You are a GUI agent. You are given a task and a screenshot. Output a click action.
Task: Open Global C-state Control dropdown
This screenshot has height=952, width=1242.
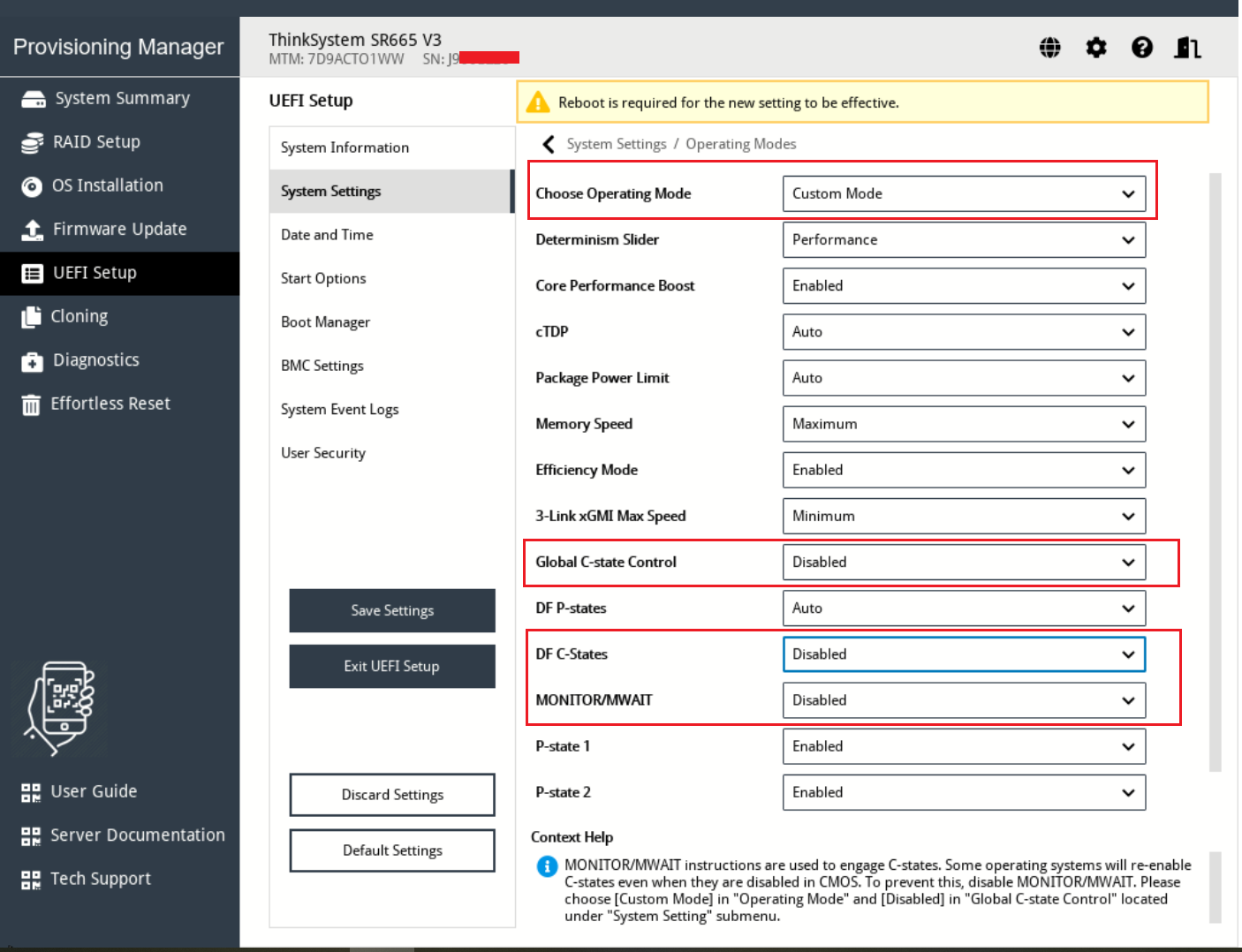(964, 563)
